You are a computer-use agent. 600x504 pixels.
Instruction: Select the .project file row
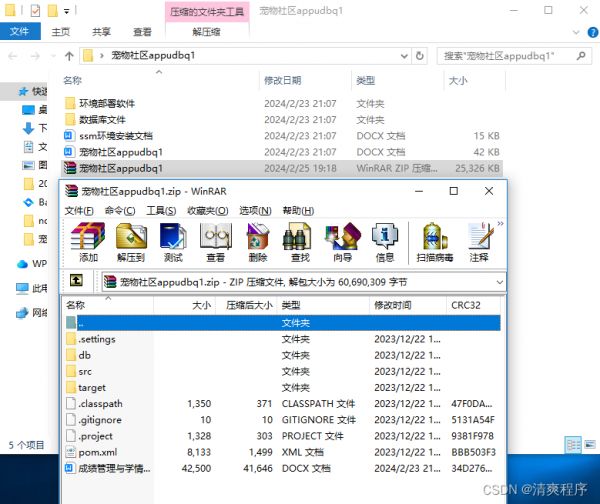click(x=283, y=436)
